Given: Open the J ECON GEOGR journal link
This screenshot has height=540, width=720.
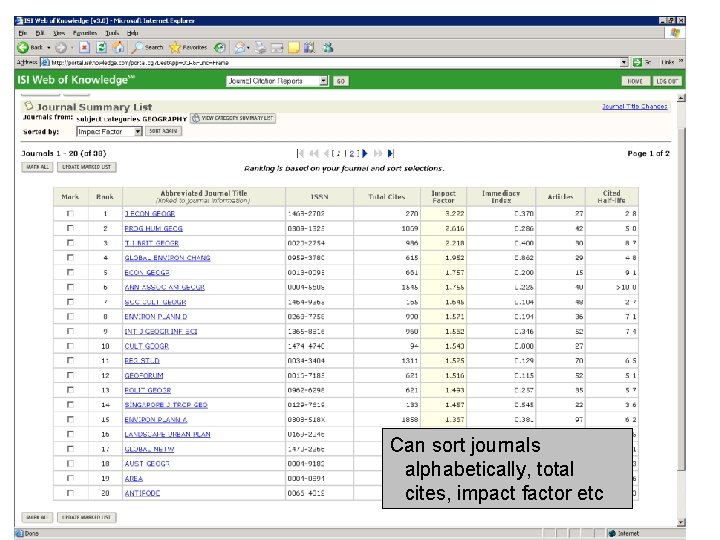Looking at the screenshot, I should tap(150, 214).
